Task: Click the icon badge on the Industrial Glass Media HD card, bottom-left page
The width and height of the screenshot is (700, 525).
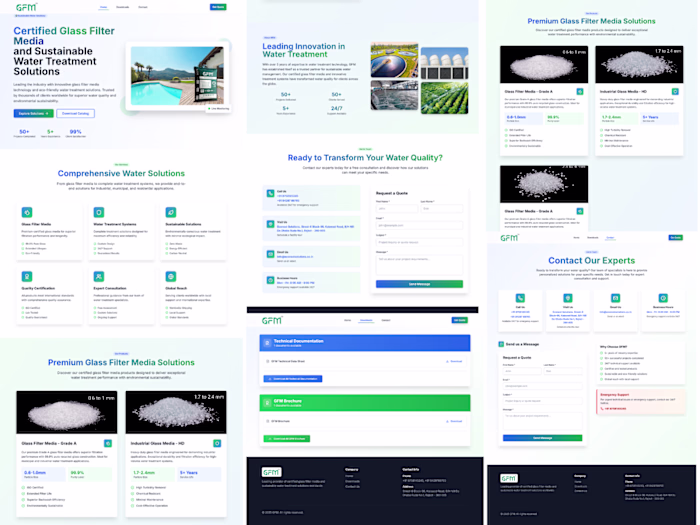Action: (217, 443)
